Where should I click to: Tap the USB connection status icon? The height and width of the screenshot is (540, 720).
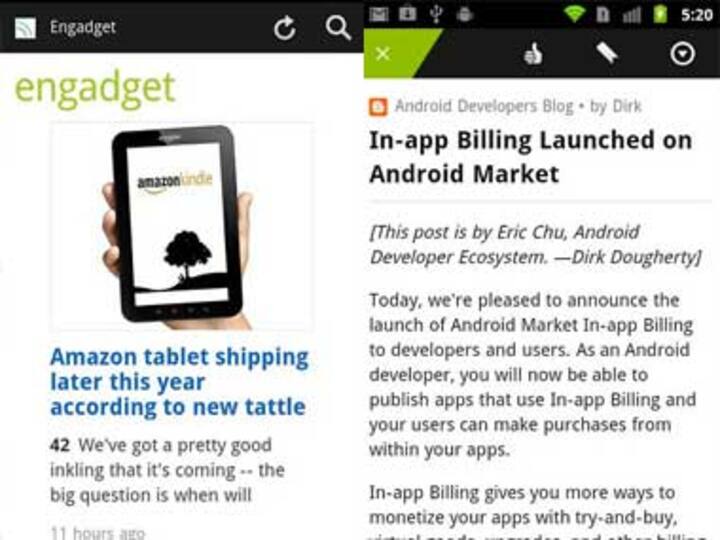(437, 14)
